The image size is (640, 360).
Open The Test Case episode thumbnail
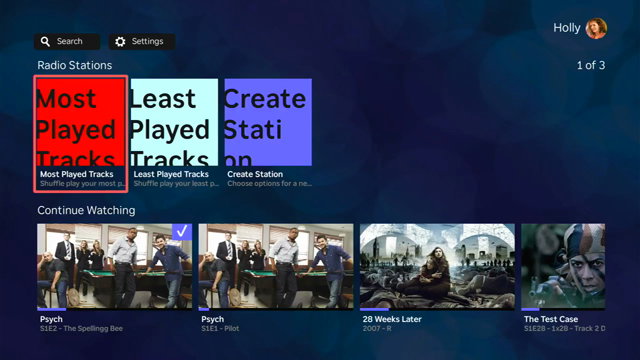click(563, 266)
